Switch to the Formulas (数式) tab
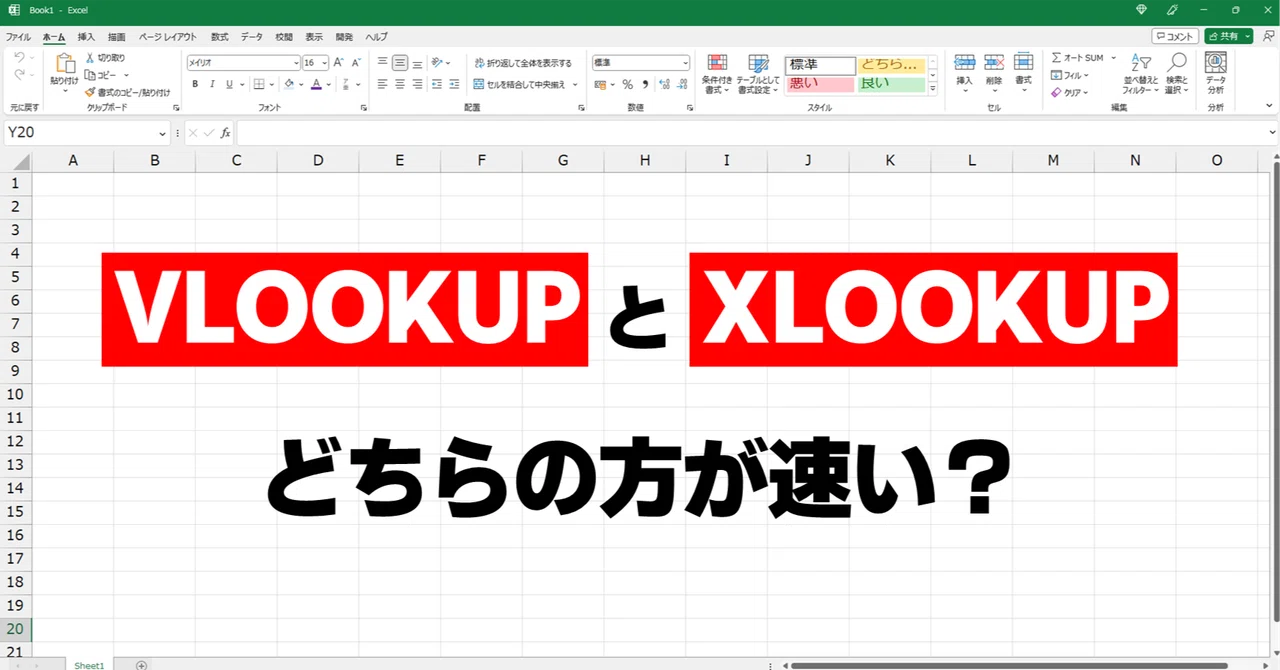 (x=219, y=37)
